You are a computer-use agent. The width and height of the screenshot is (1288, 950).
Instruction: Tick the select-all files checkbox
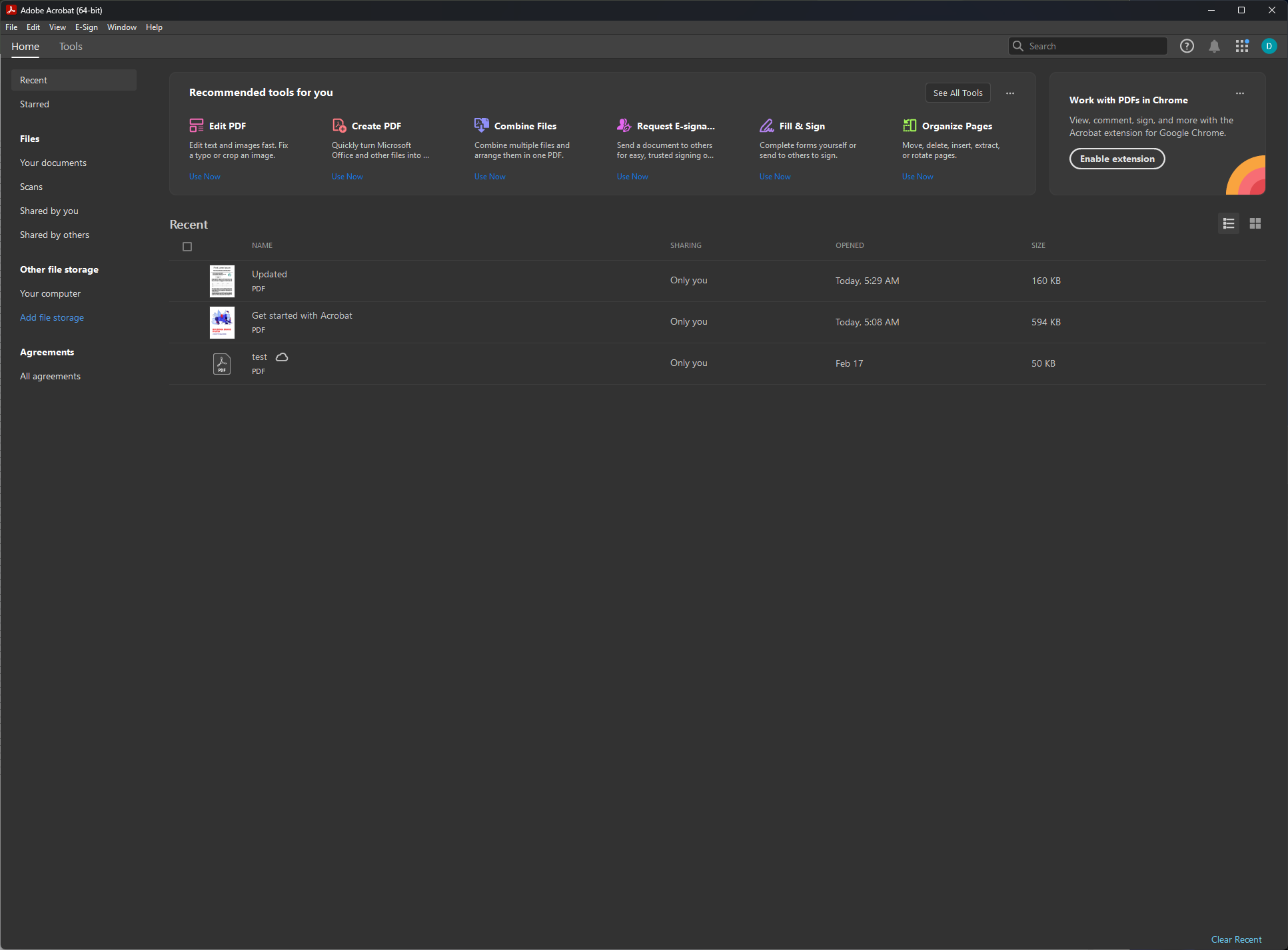(x=187, y=247)
